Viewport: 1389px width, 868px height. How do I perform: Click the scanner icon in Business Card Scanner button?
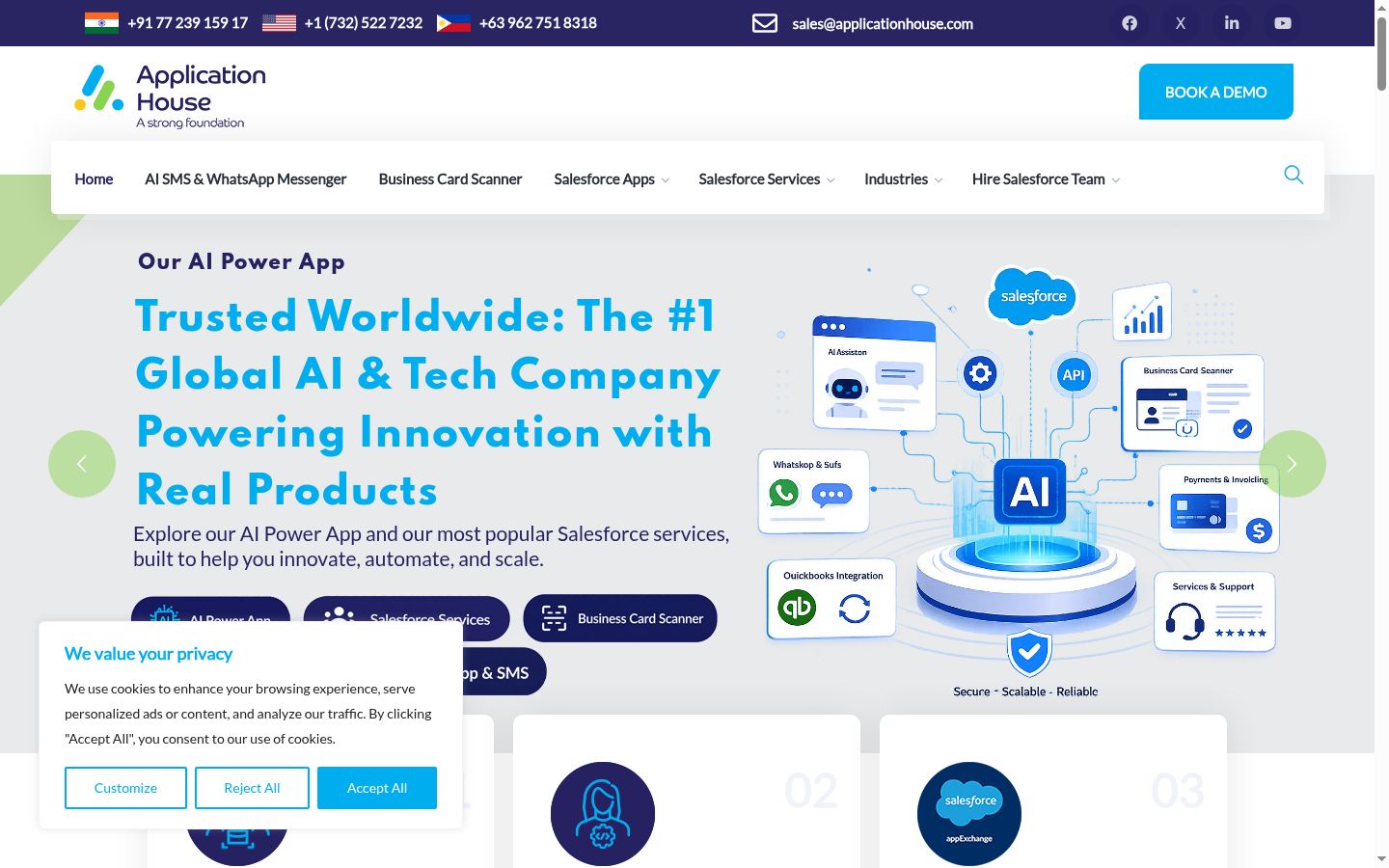click(554, 618)
